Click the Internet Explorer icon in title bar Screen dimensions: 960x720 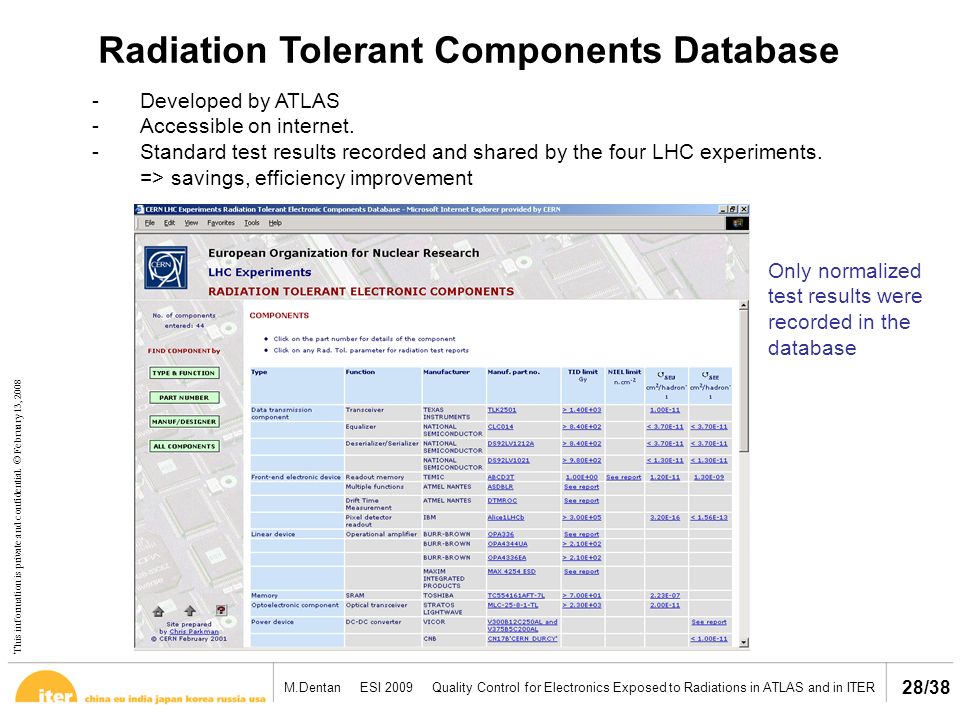coord(140,209)
